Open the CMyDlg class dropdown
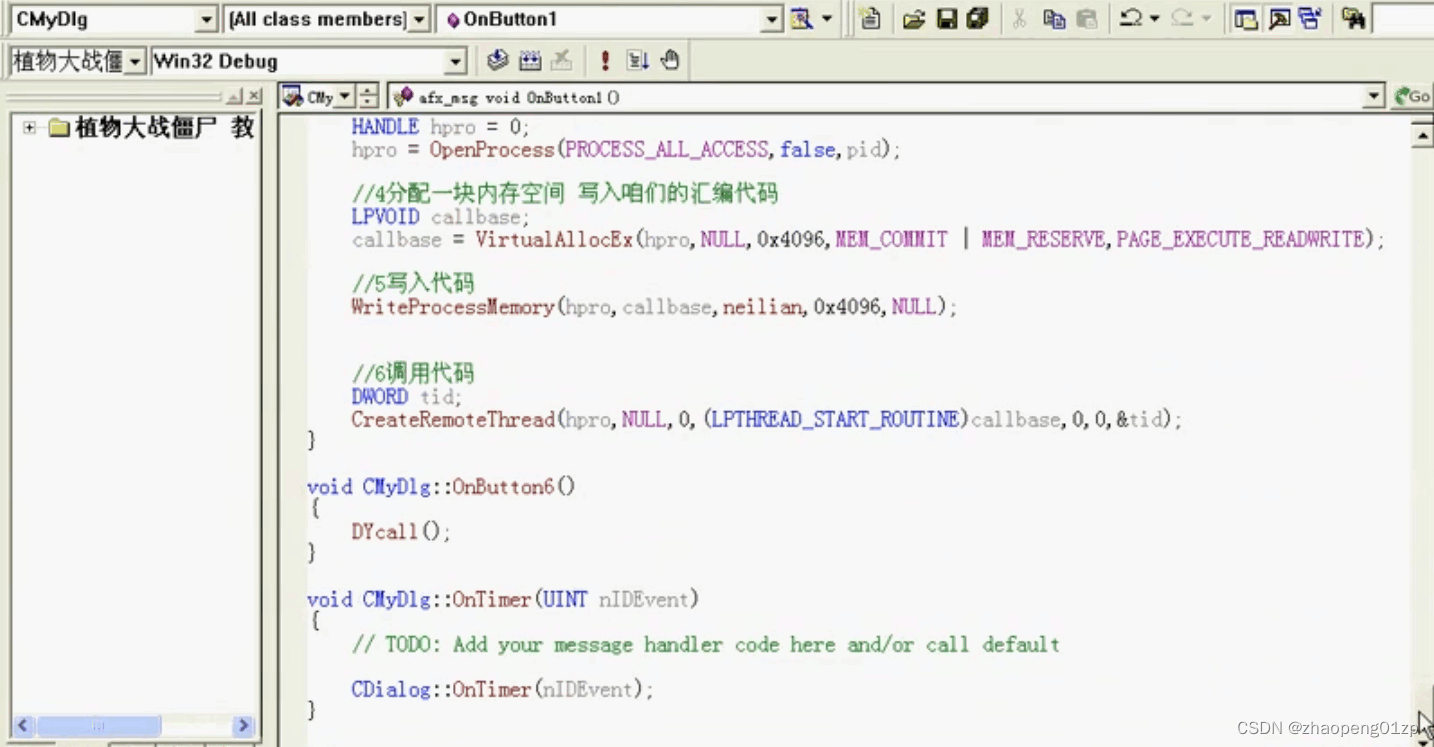This screenshot has width=1434, height=747. [206, 19]
